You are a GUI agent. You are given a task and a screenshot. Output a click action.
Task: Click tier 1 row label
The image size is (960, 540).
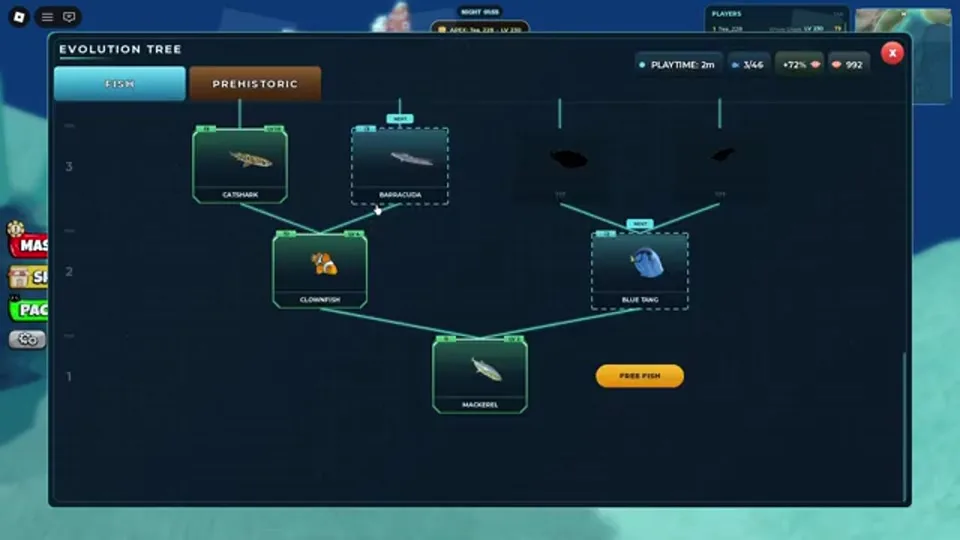click(69, 377)
